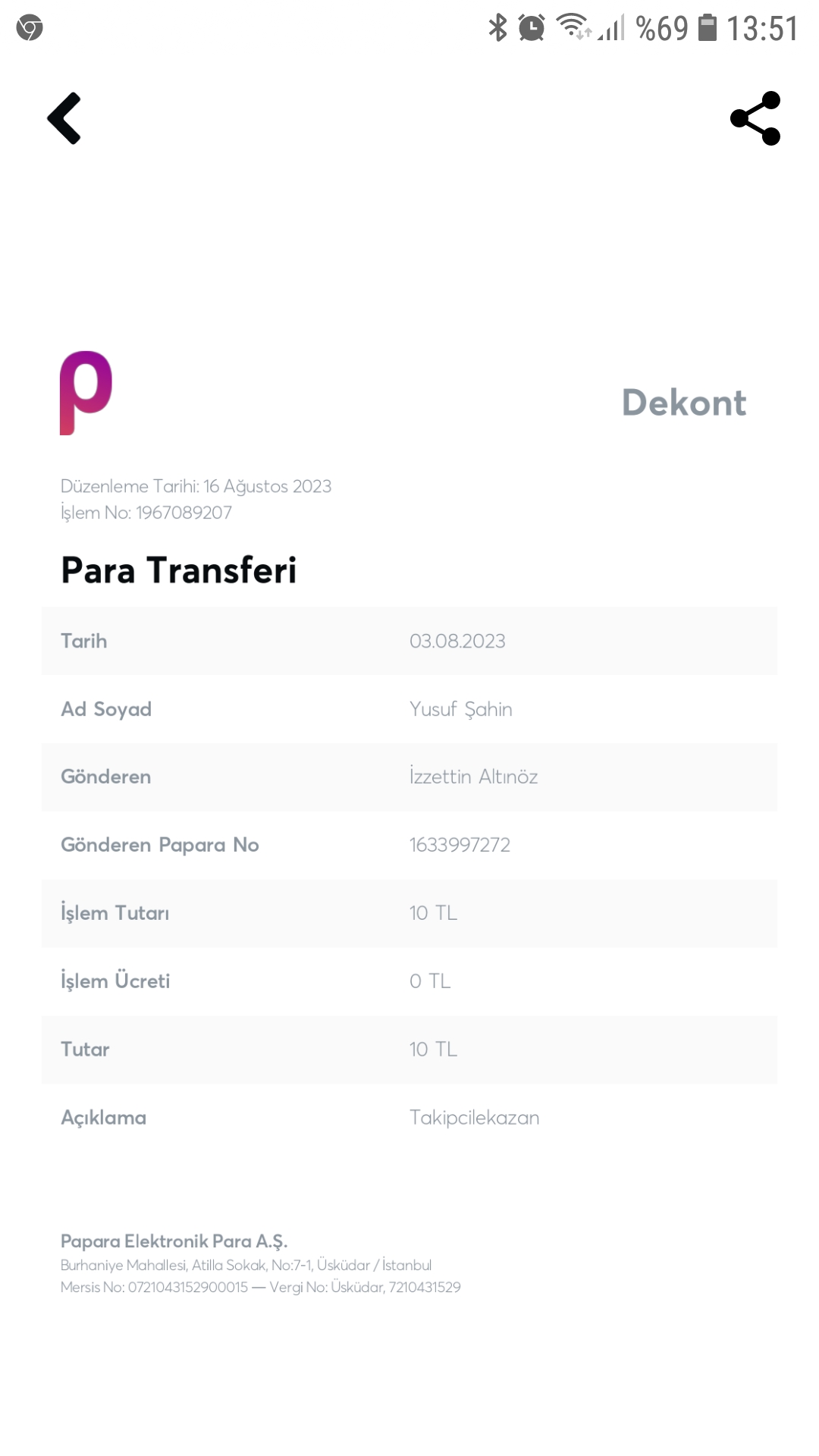Viewport: 819px width, 1456px height.
Task: Tap the recipient name Yusuf Şahin
Action: pos(461,709)
